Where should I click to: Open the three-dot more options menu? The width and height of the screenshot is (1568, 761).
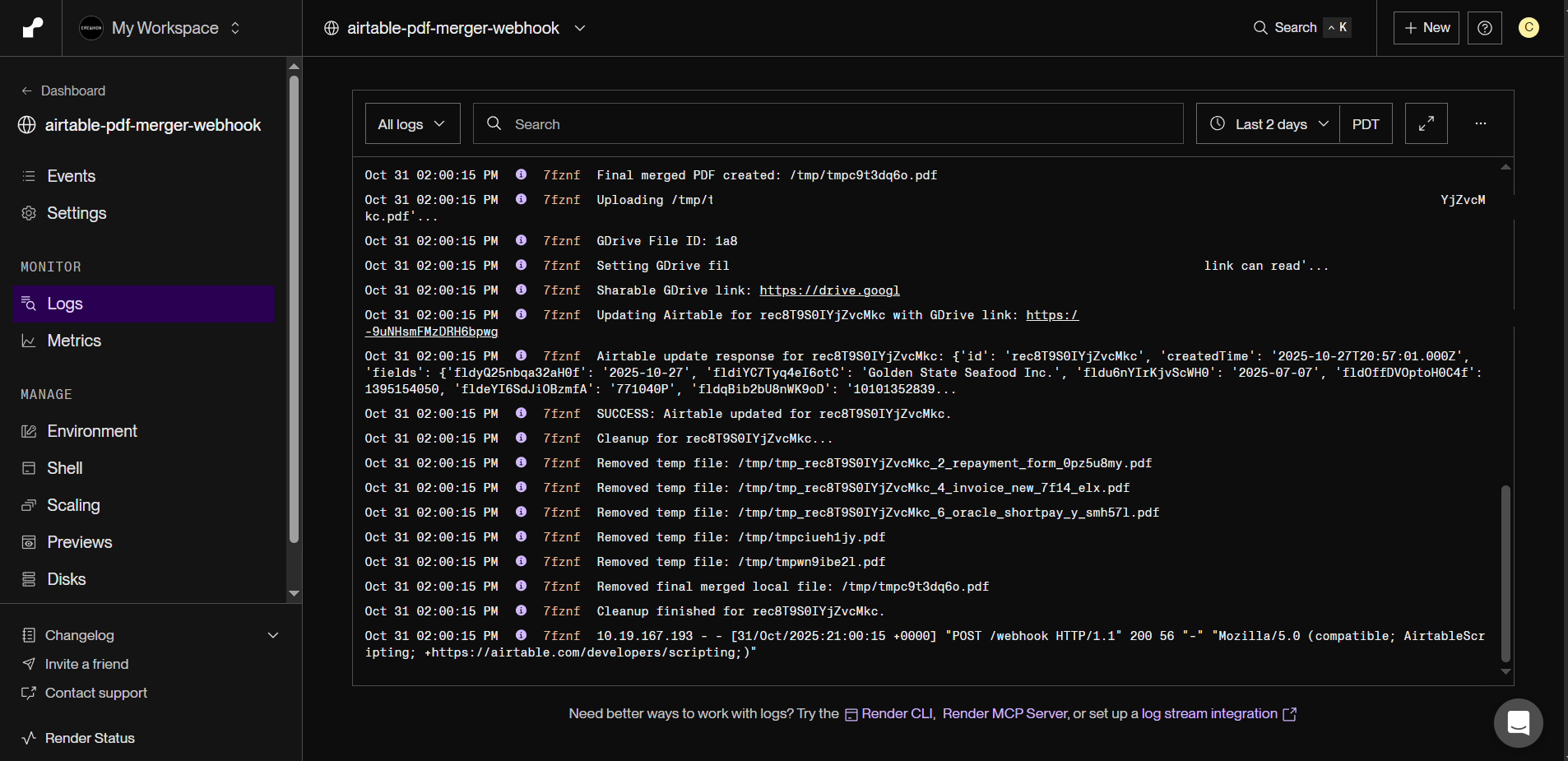coord(1481,123)
